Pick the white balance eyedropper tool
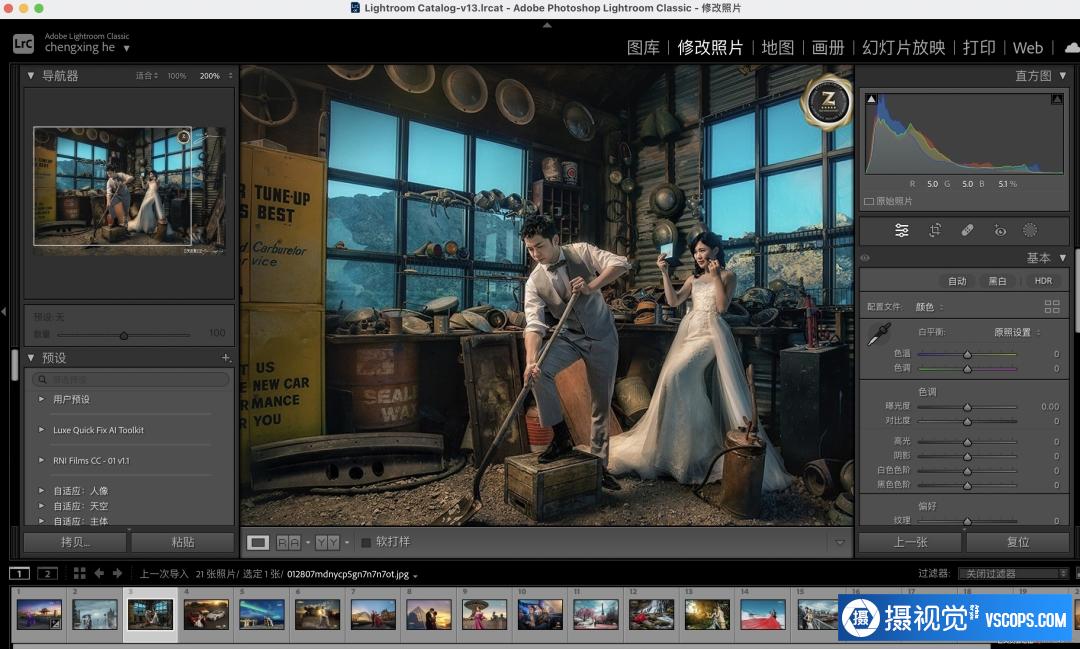The width and height of the screenshot is (1080, 649). pos(880,335)
